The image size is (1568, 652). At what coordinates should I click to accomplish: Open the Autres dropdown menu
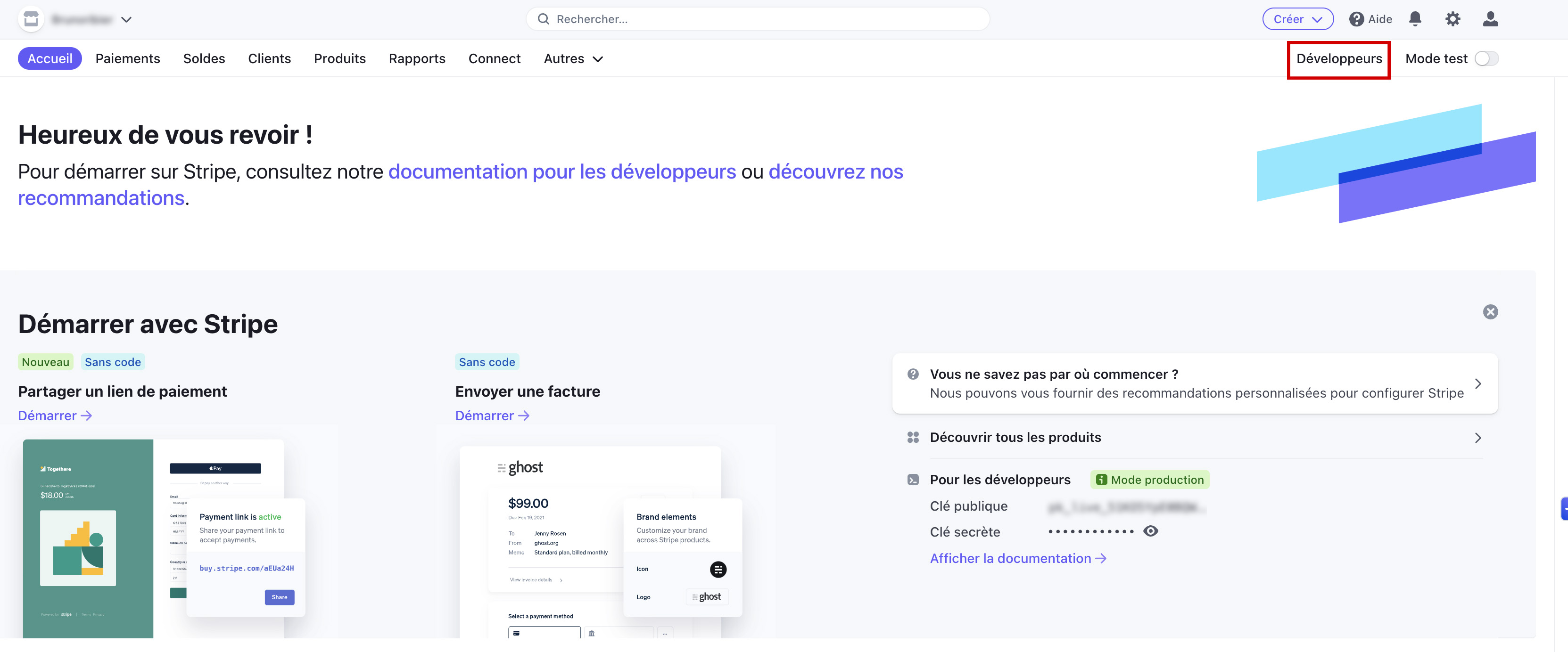coord(573,58)
